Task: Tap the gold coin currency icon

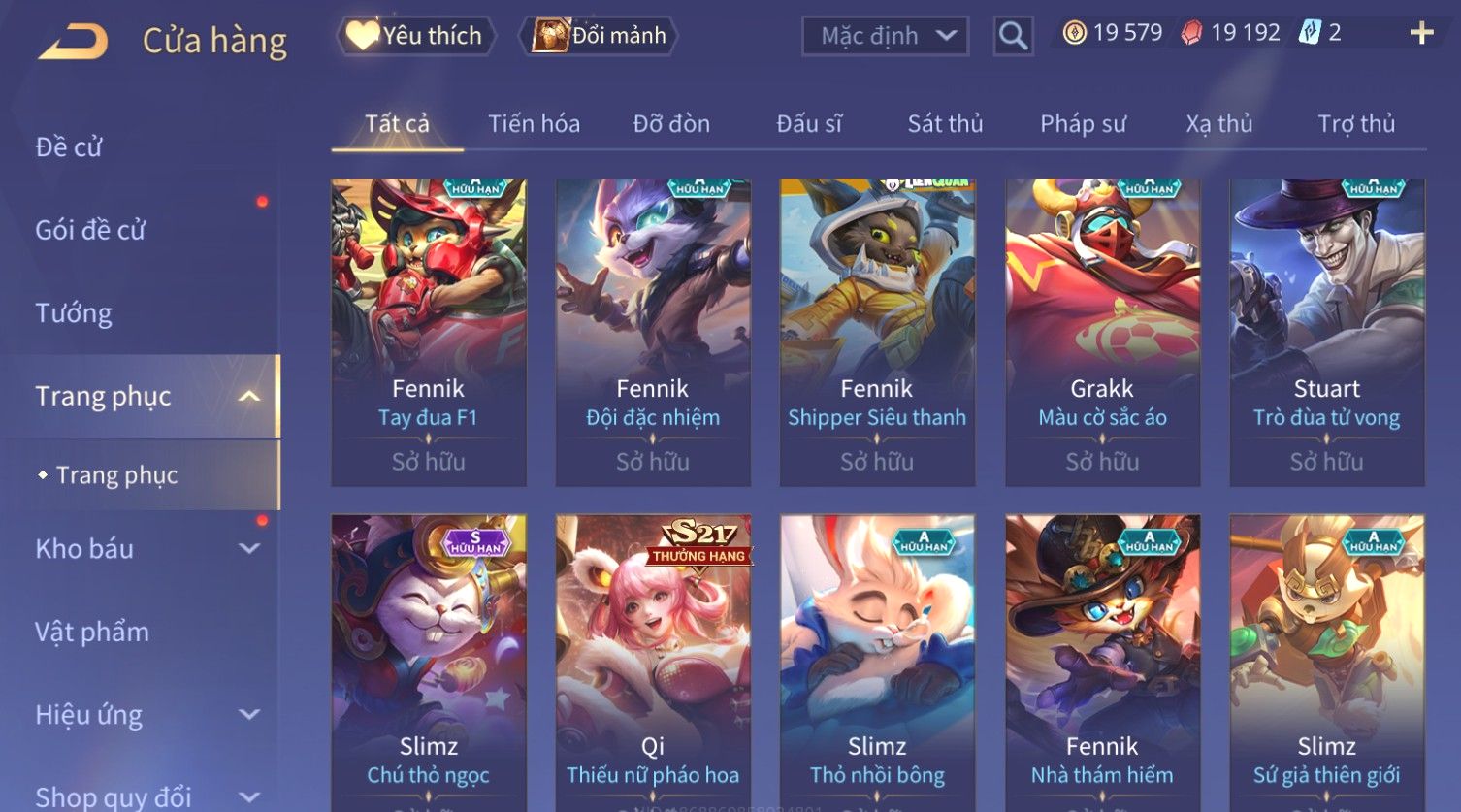Action: click(1074, 33)
